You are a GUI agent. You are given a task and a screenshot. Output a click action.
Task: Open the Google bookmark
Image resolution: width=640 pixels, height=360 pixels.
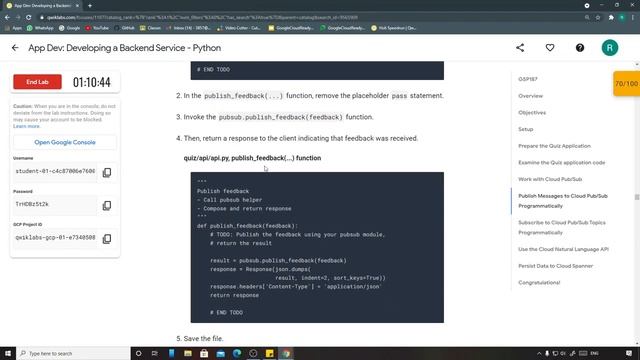coord(69,28)
